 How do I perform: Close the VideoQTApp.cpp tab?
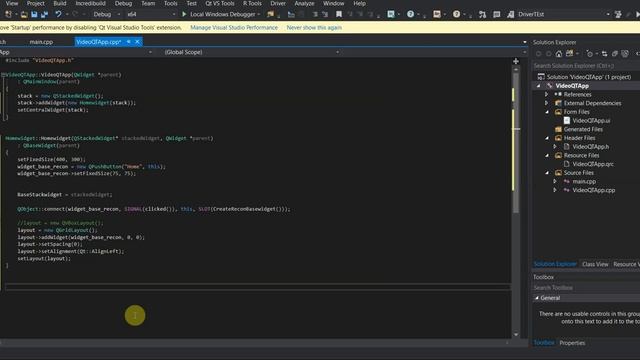point(137,42)
